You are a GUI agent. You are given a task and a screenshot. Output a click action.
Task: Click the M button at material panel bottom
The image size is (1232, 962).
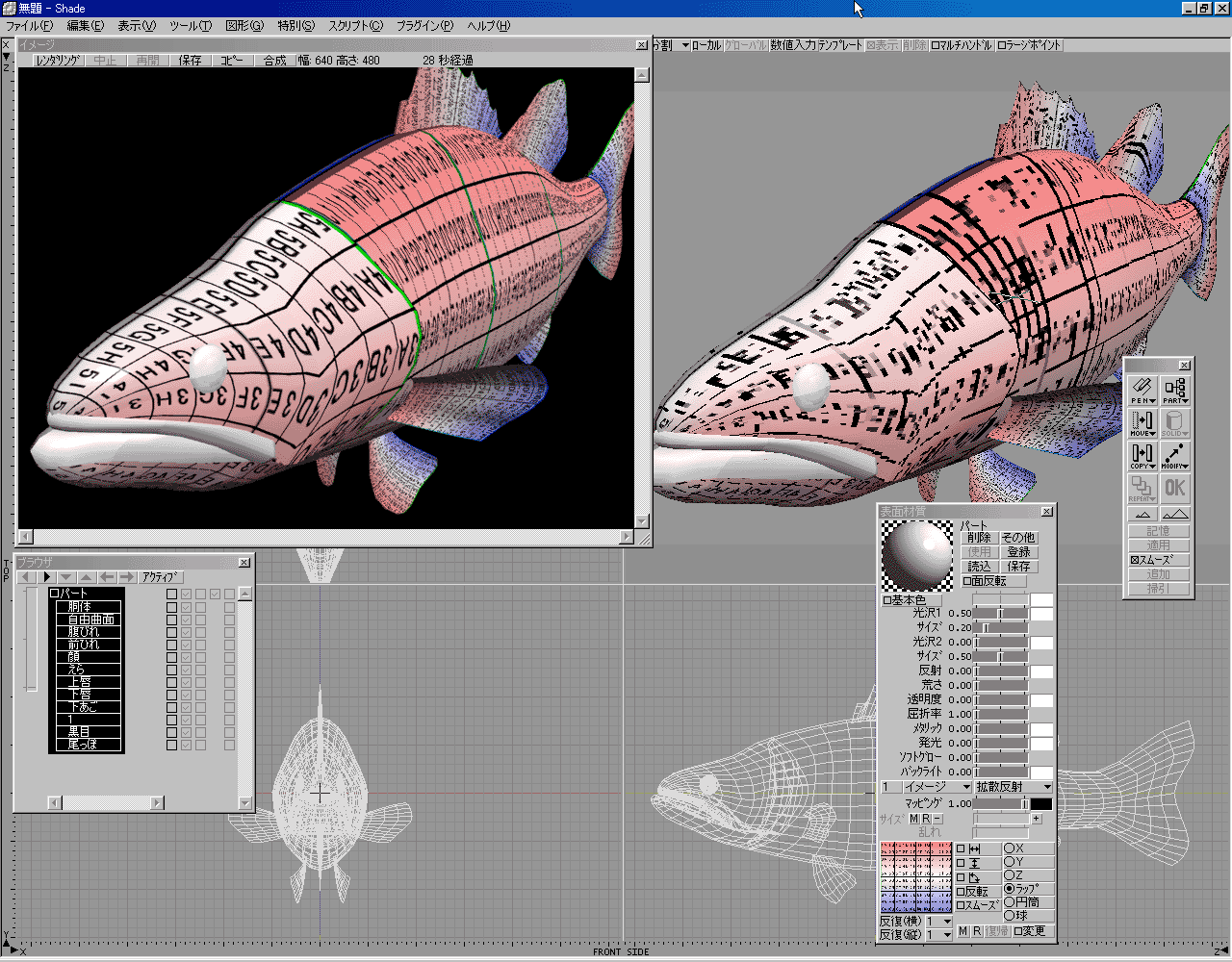tap(962, 931)
